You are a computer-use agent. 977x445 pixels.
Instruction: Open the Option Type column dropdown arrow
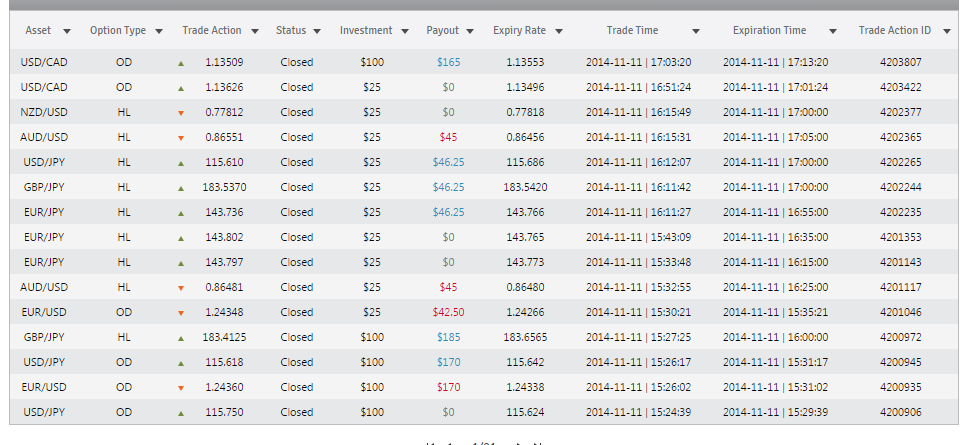159,31
